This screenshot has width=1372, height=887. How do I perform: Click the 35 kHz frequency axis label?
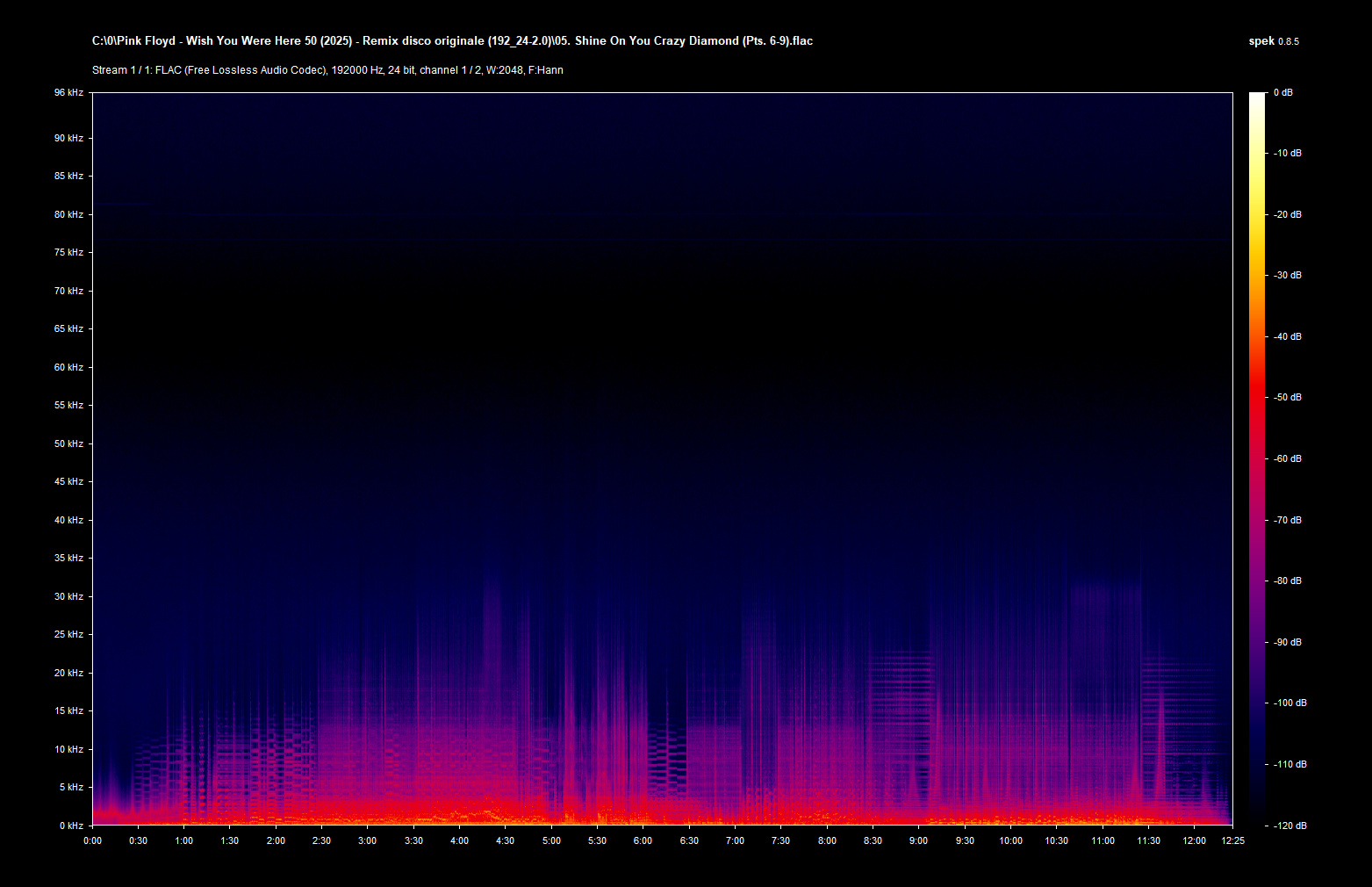click(x=68, y=558)
